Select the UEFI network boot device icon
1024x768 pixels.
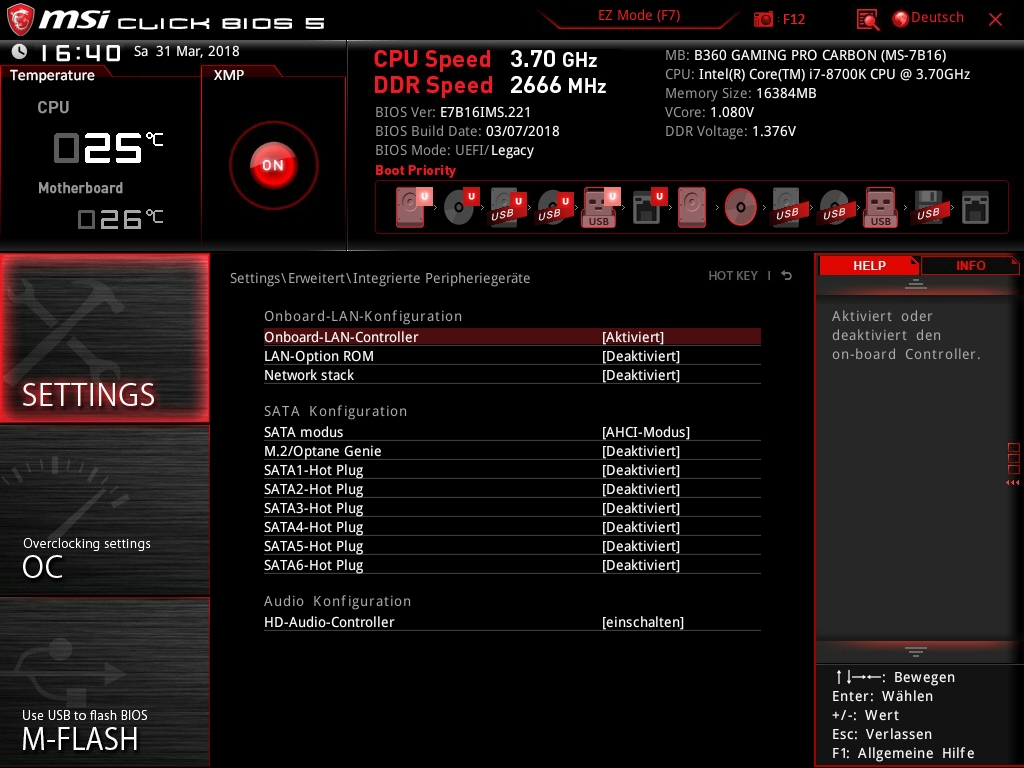tap(649, 207)
